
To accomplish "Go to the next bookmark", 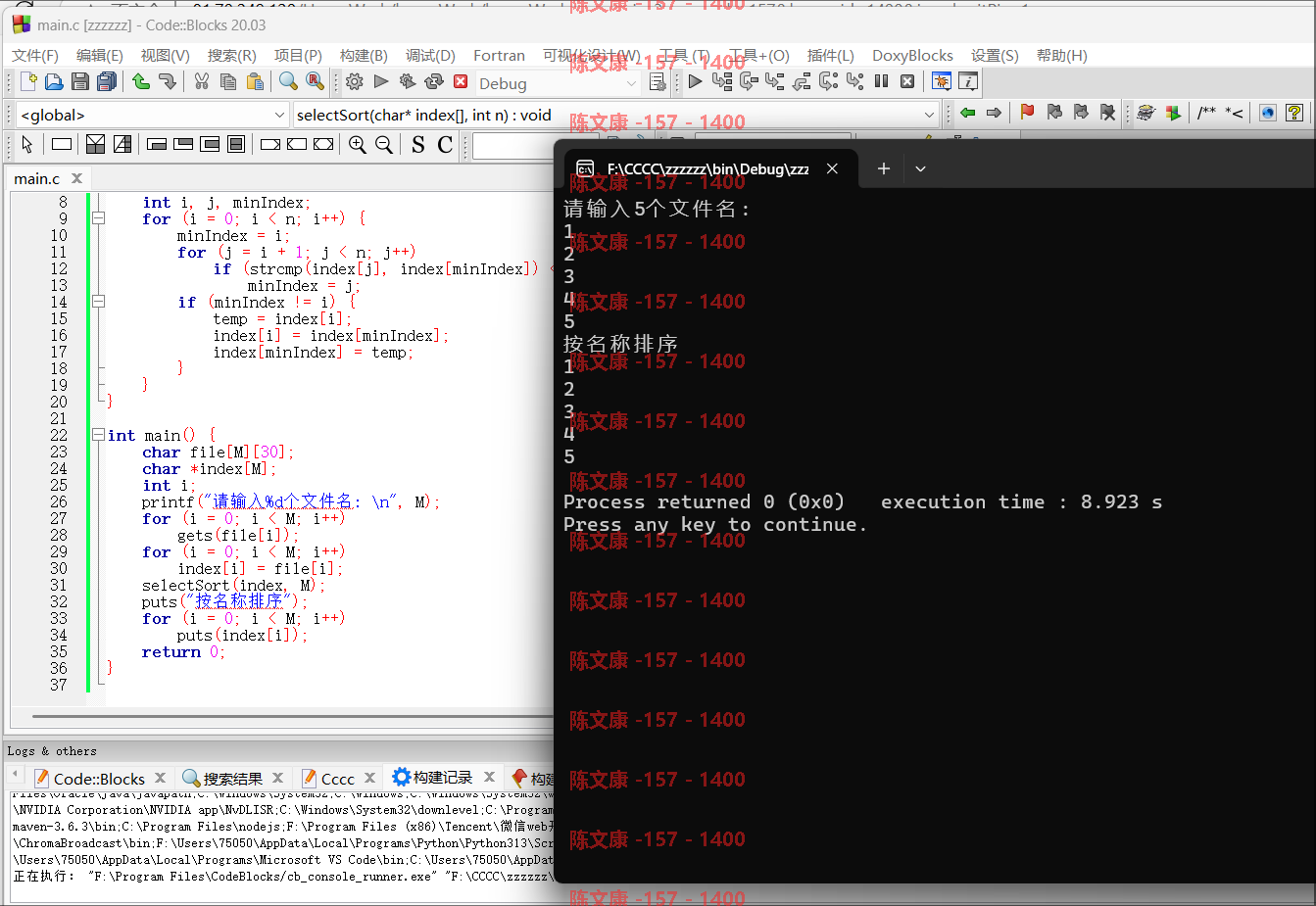I will 1081,113.
